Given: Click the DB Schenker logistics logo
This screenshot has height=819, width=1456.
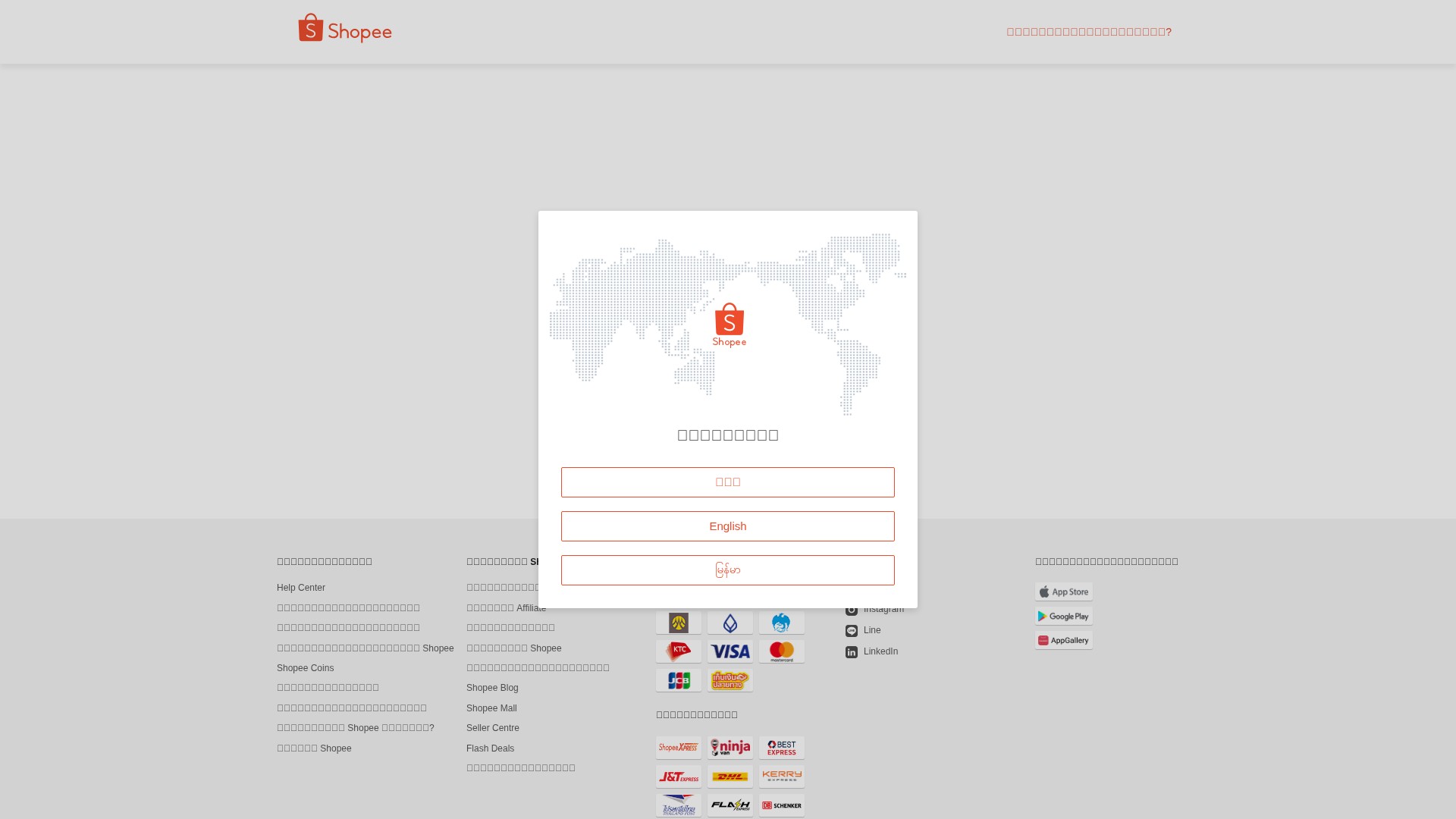Looking at the screenshot, I should (782, 805).
